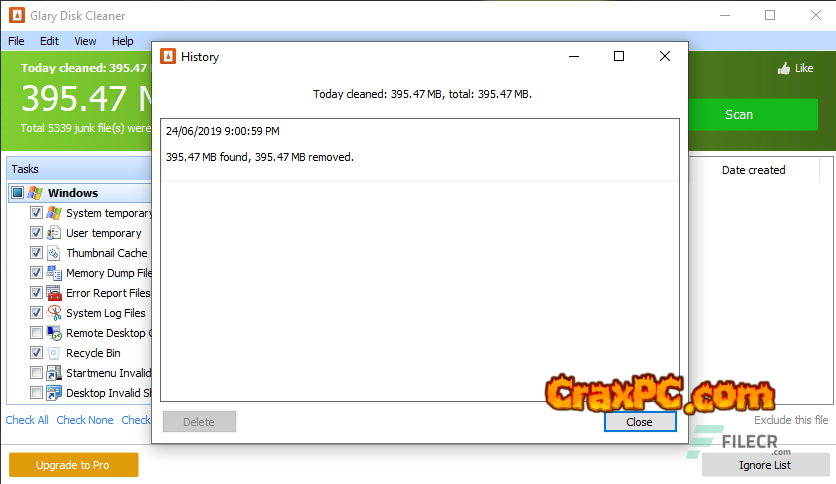The image size is (836, 484).
Task: Click the Windows group flag icon
Action: coord(35,192)
